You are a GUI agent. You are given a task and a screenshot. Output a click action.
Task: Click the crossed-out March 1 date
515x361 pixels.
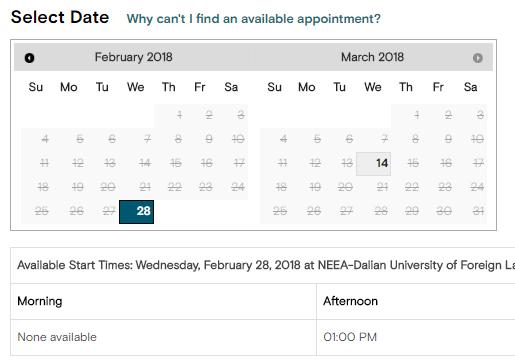417,115
